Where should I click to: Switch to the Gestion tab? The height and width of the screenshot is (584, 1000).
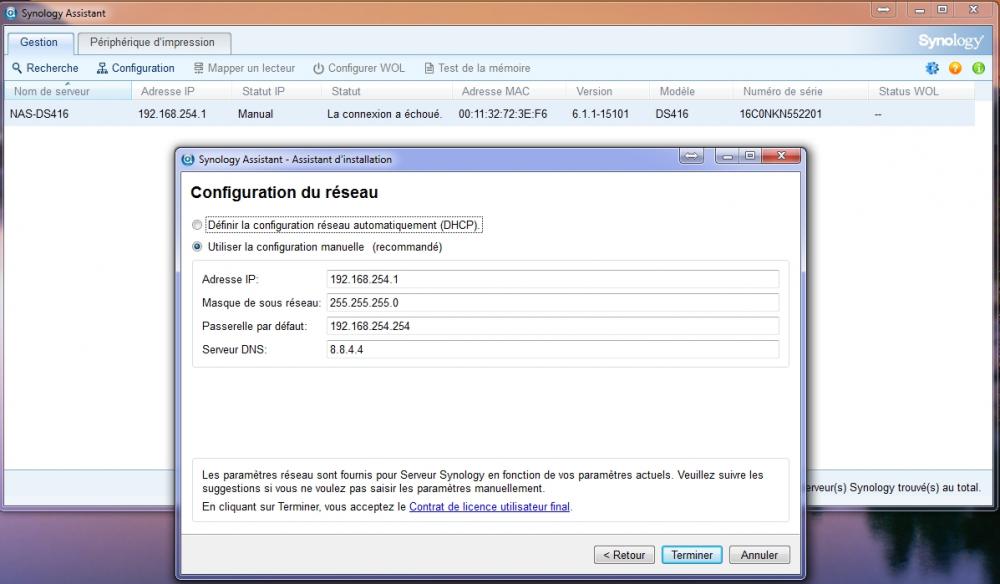pyautogui.click(x=39, y=42)
